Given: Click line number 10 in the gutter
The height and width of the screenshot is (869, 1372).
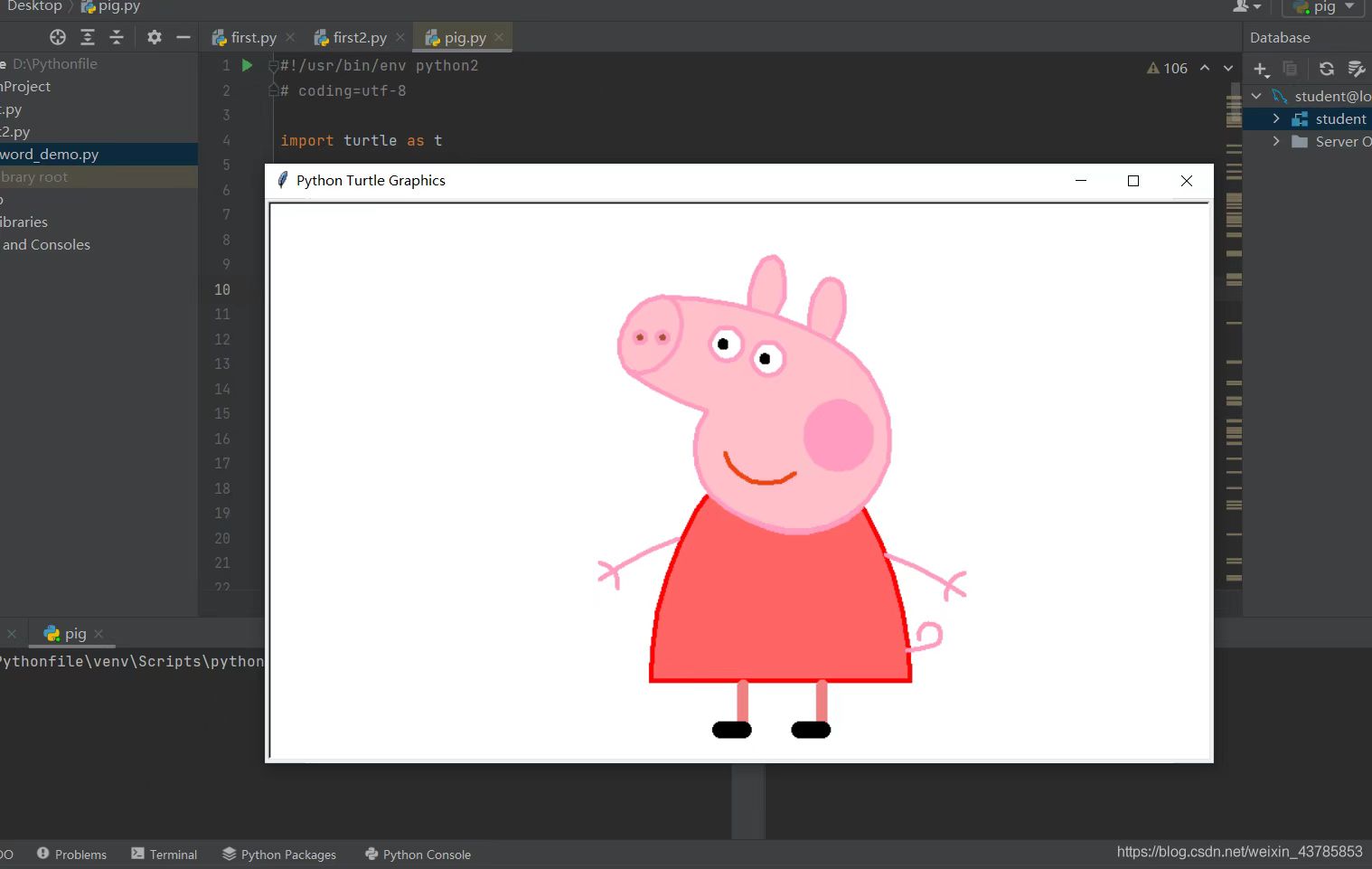Looking at the screenshot, I should (x=222, y=289).
